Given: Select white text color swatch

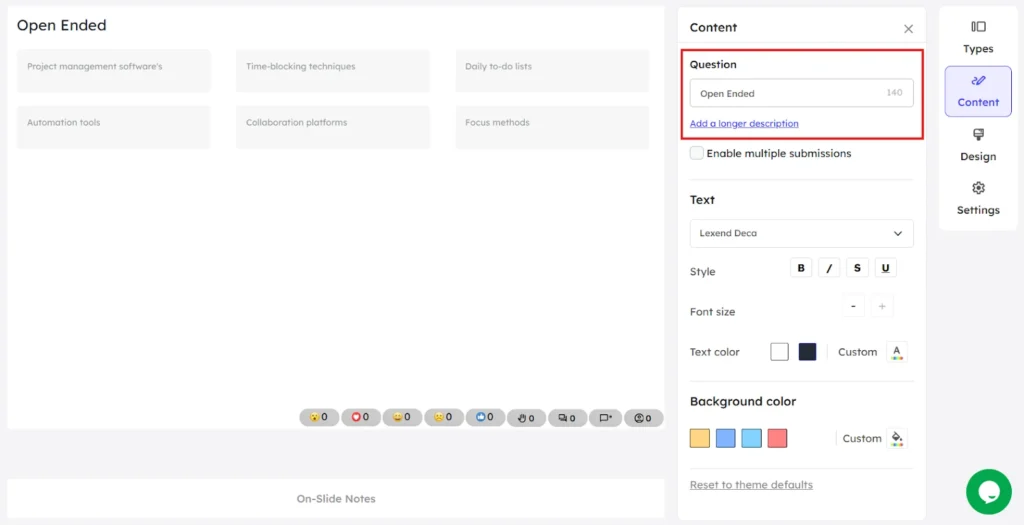Looking at the screenshot, I should point(779,352).
